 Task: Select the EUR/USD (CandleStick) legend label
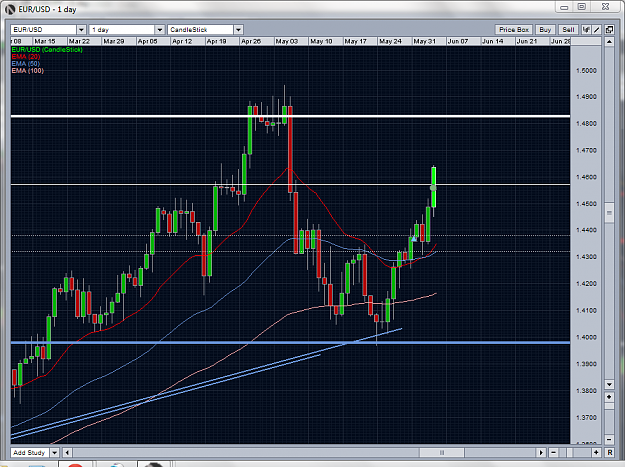tap(47, 50)
